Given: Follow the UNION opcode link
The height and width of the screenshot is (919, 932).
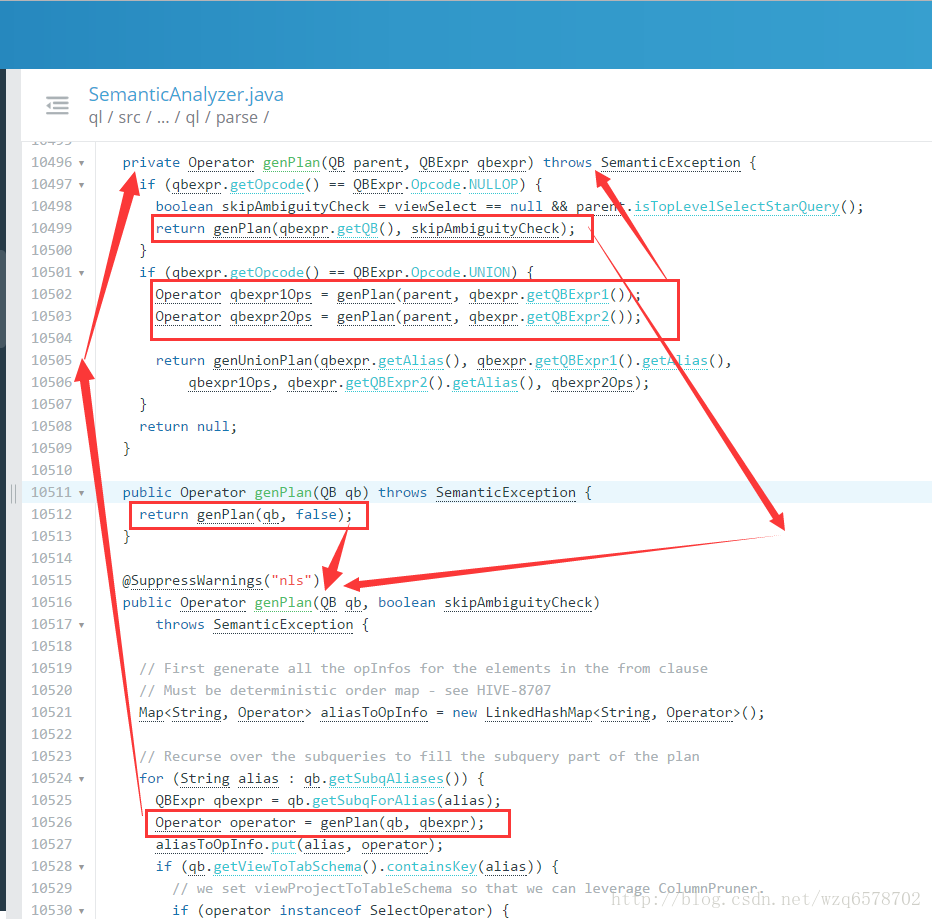Looking at the screenshot, I should click(489, 273).
